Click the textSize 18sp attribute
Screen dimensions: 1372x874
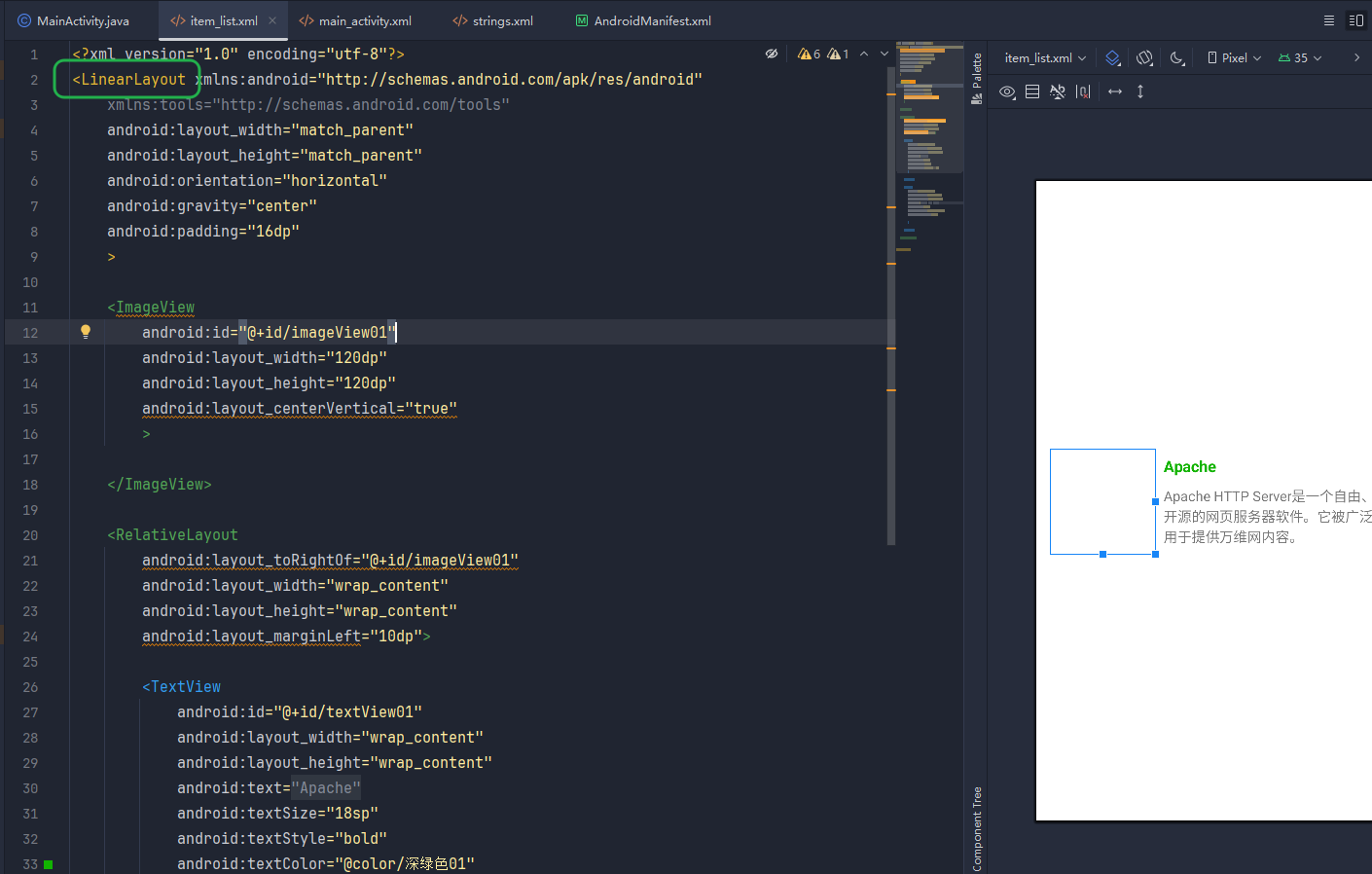[277, 814]
